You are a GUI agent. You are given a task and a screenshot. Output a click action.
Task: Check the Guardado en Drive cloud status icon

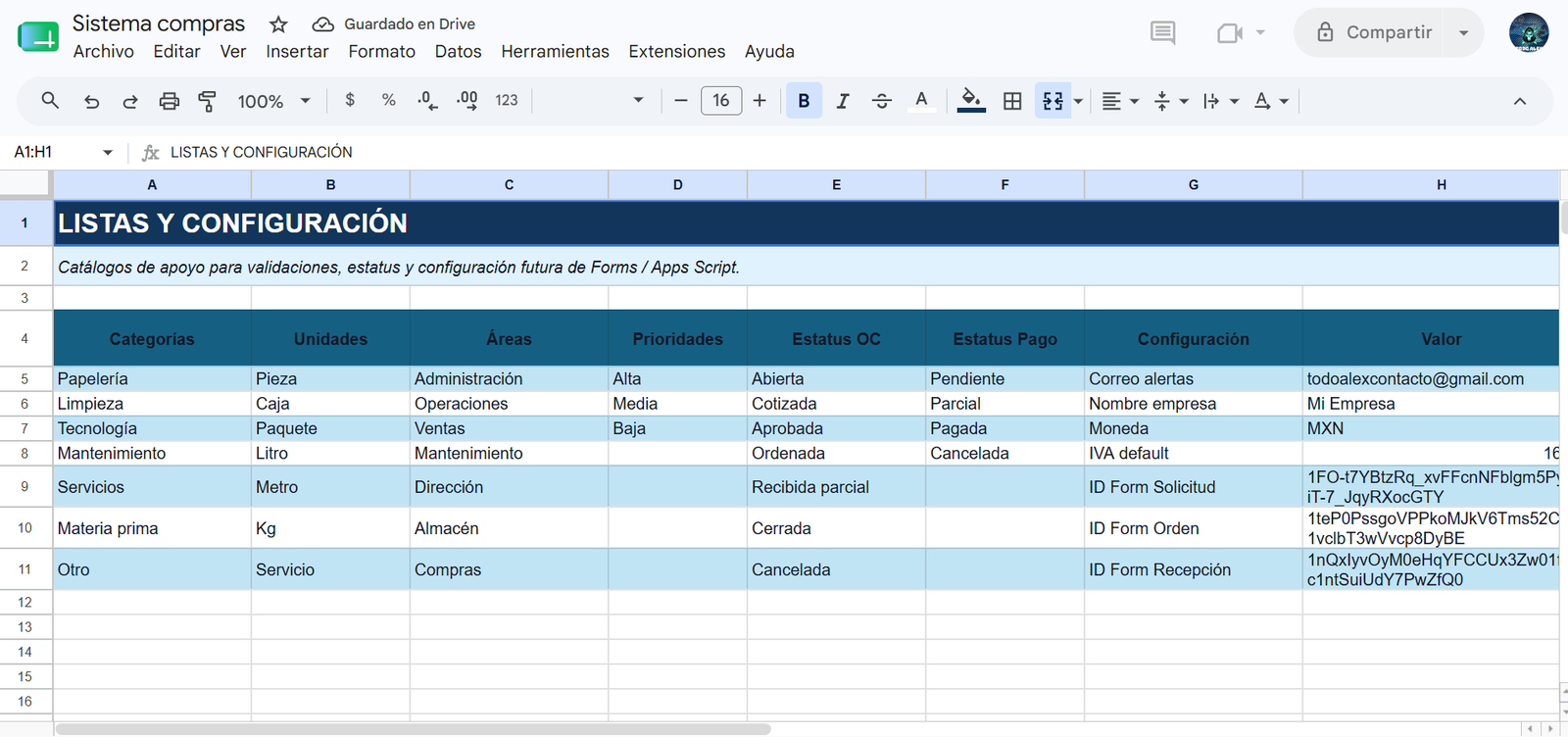click(x=322, y=25)
